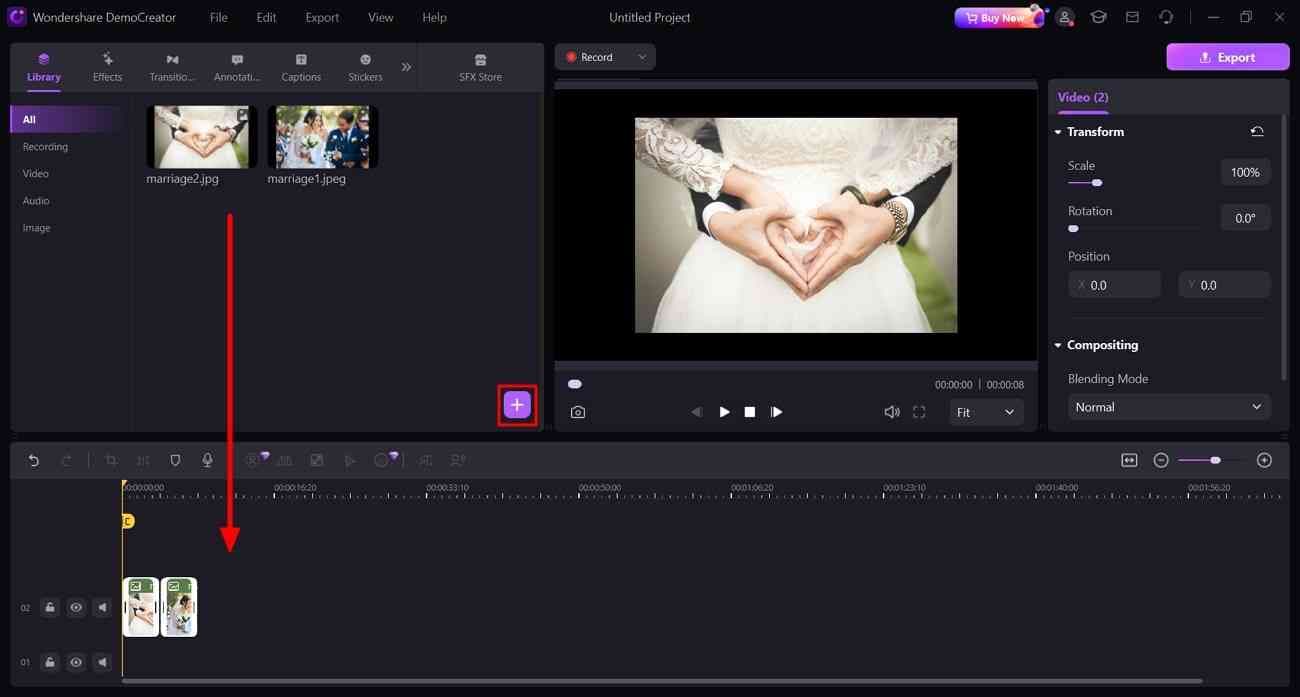Open the SFX Store tab
The height and width of the screenshot is (697, 1300).
pos(480,68)
